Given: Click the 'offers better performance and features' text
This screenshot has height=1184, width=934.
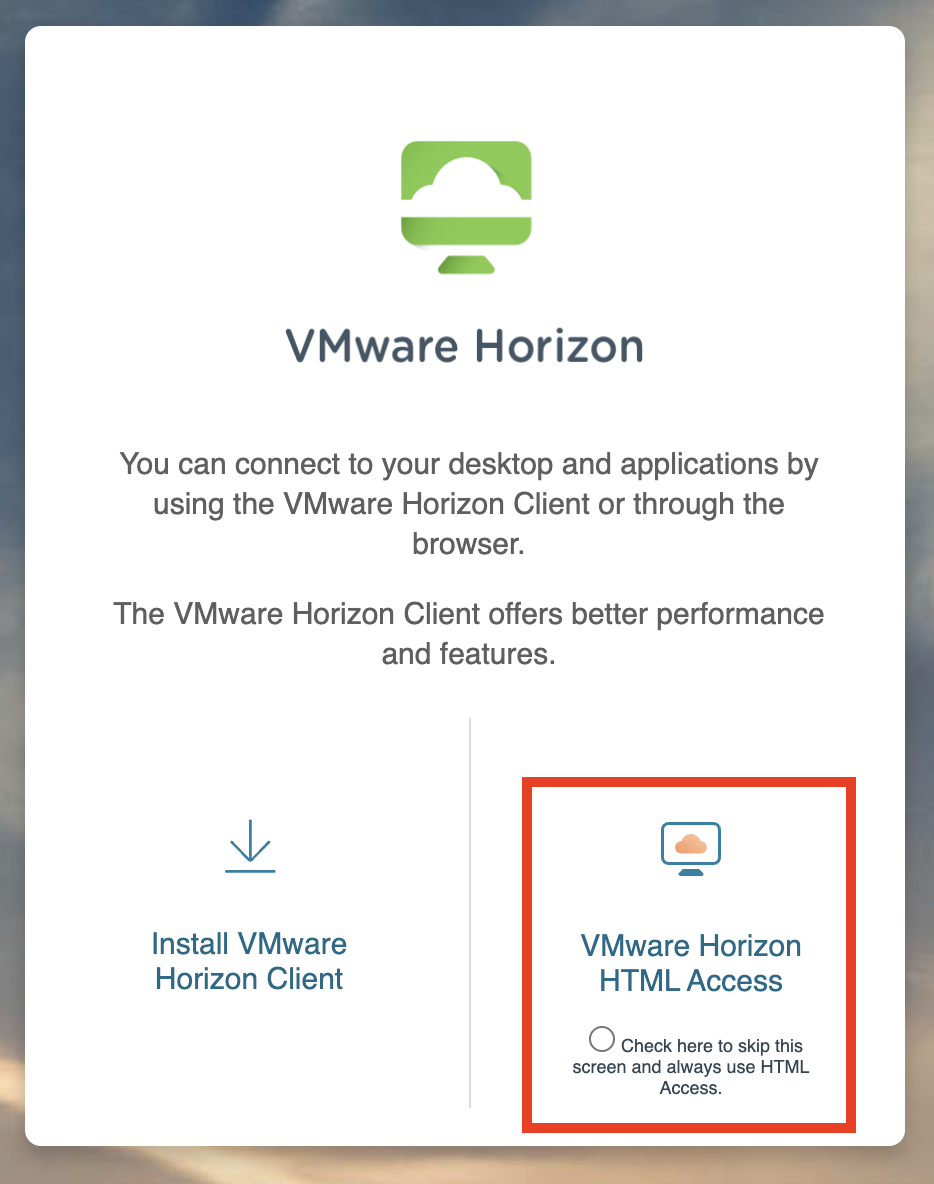Looking at the screenshot, I should coord(468,634).
